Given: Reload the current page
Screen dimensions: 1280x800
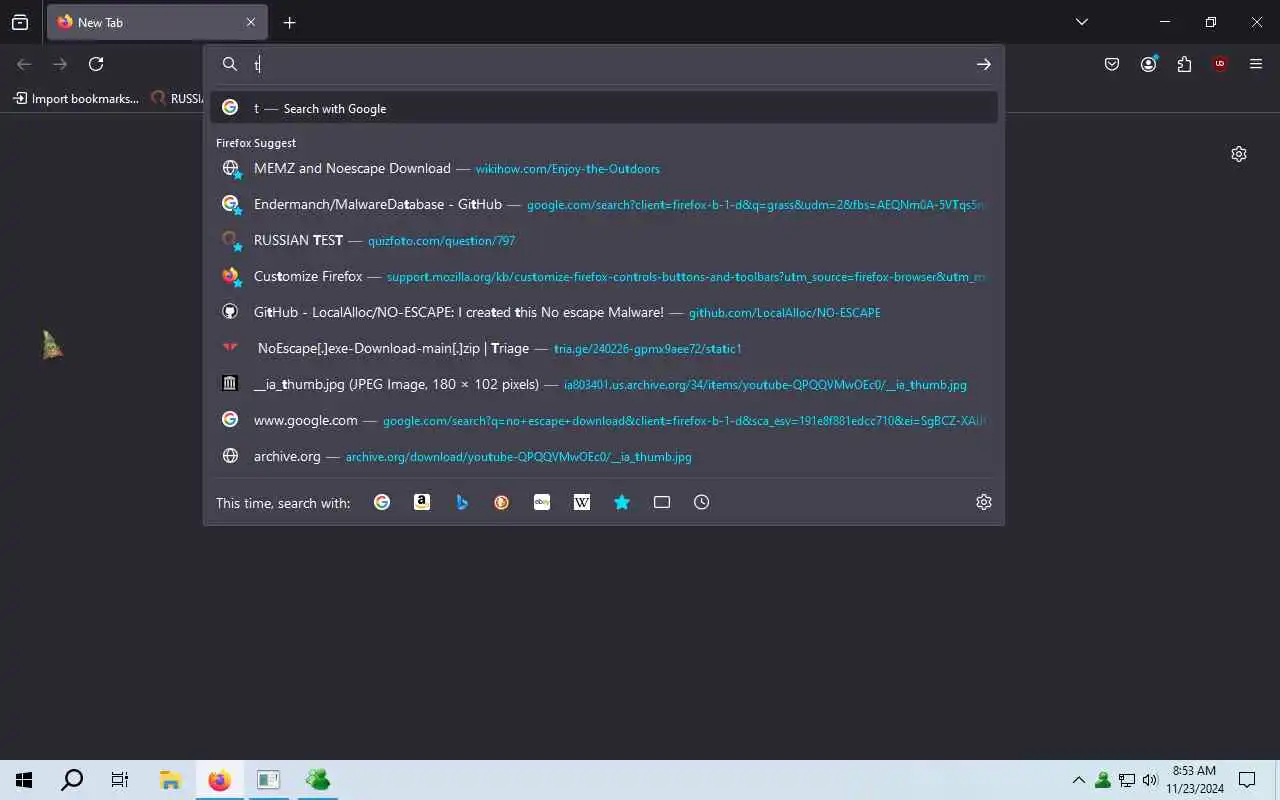Looking at the screenshot, I should point(96,64).
